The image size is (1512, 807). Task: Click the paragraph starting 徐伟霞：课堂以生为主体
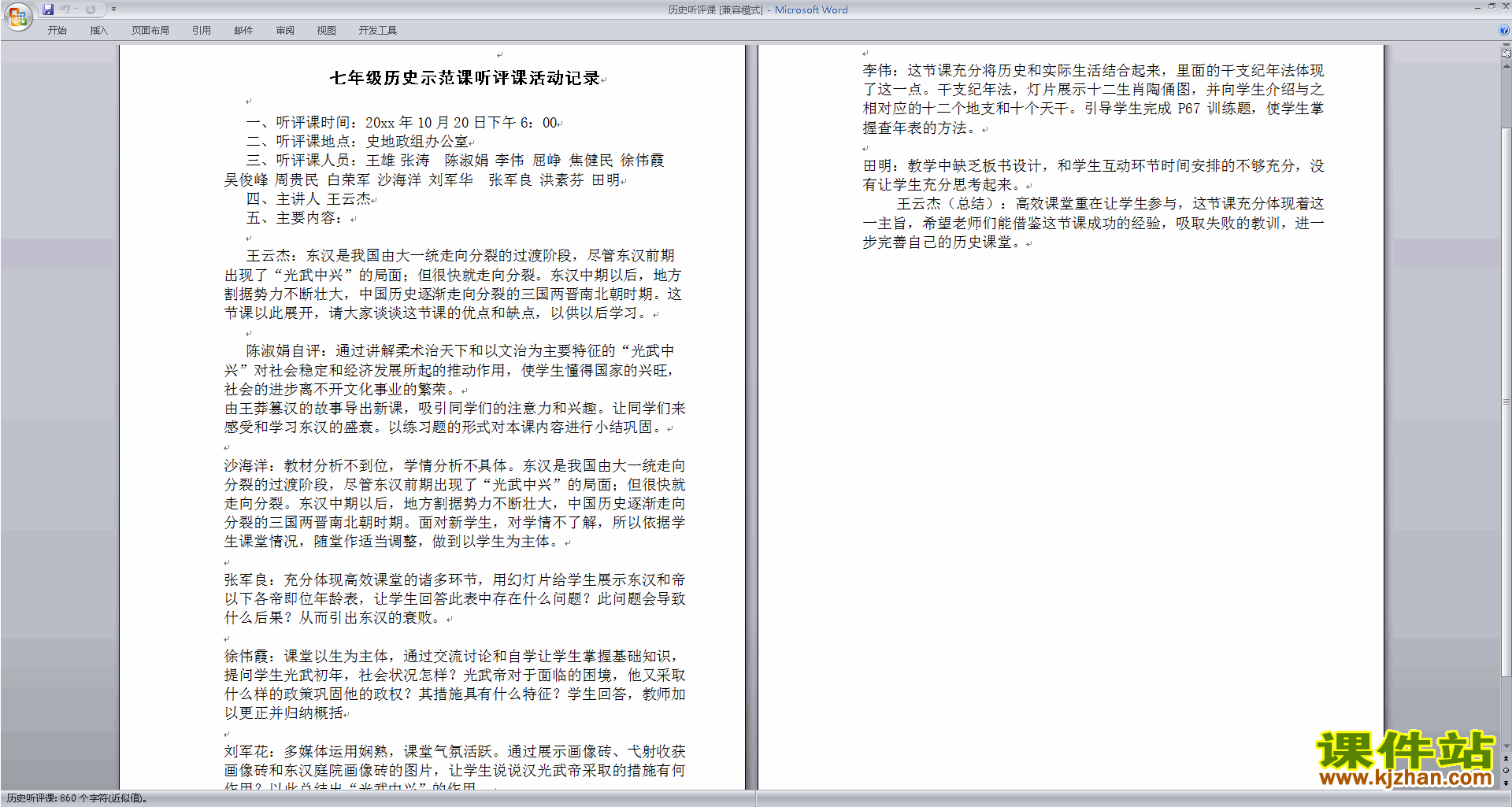point(454,685)
